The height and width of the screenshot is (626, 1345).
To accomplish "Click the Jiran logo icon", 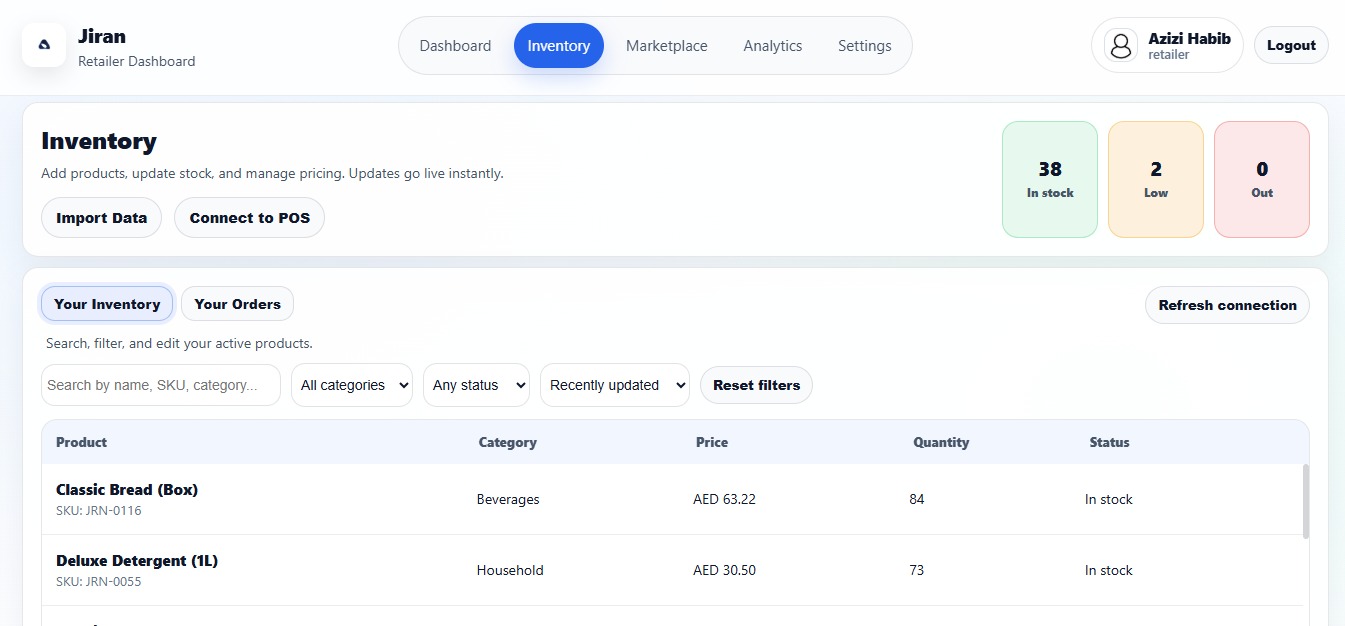I will [44, 45].
